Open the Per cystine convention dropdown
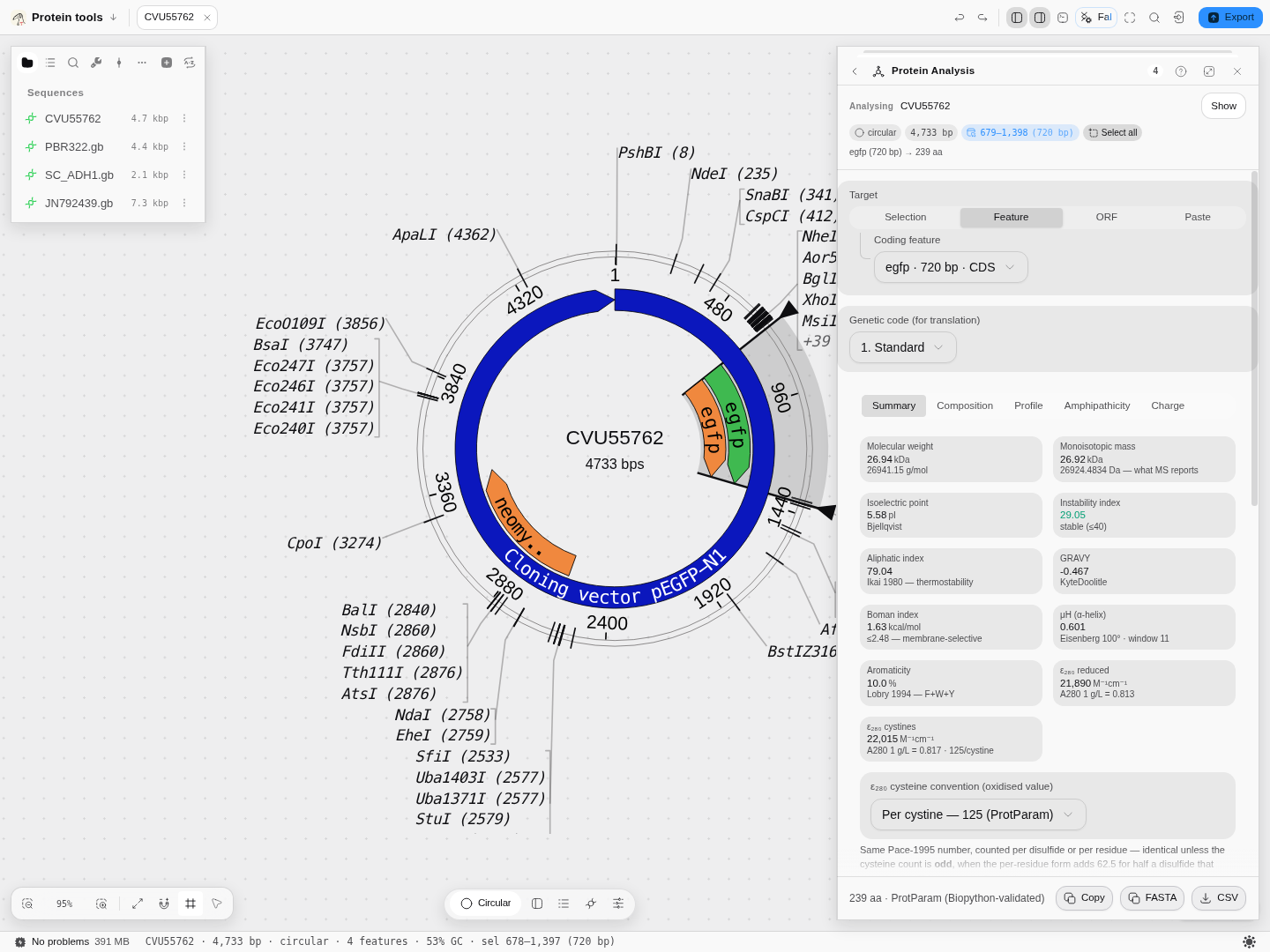The height and width of the screenshot is (952, 1270). 978,814
